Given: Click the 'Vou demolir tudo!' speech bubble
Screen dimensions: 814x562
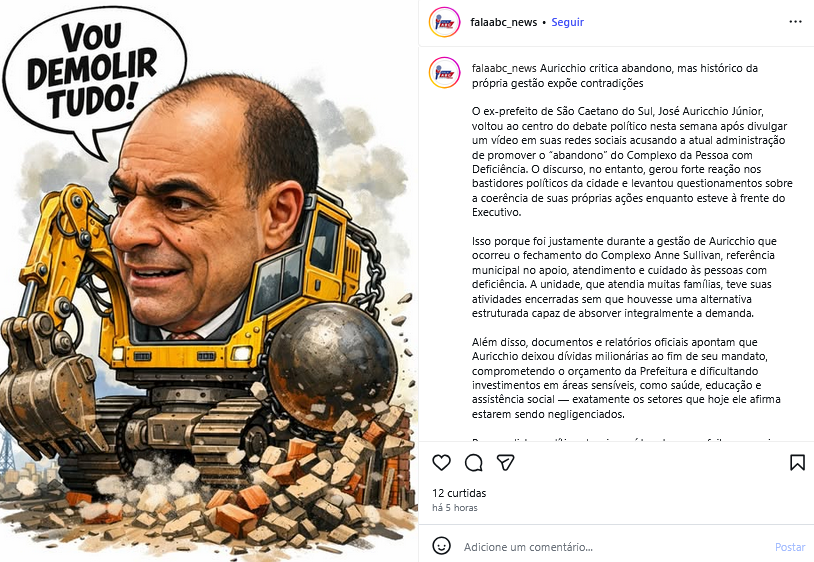Looking at the screenshot, I should coord(94,70).
